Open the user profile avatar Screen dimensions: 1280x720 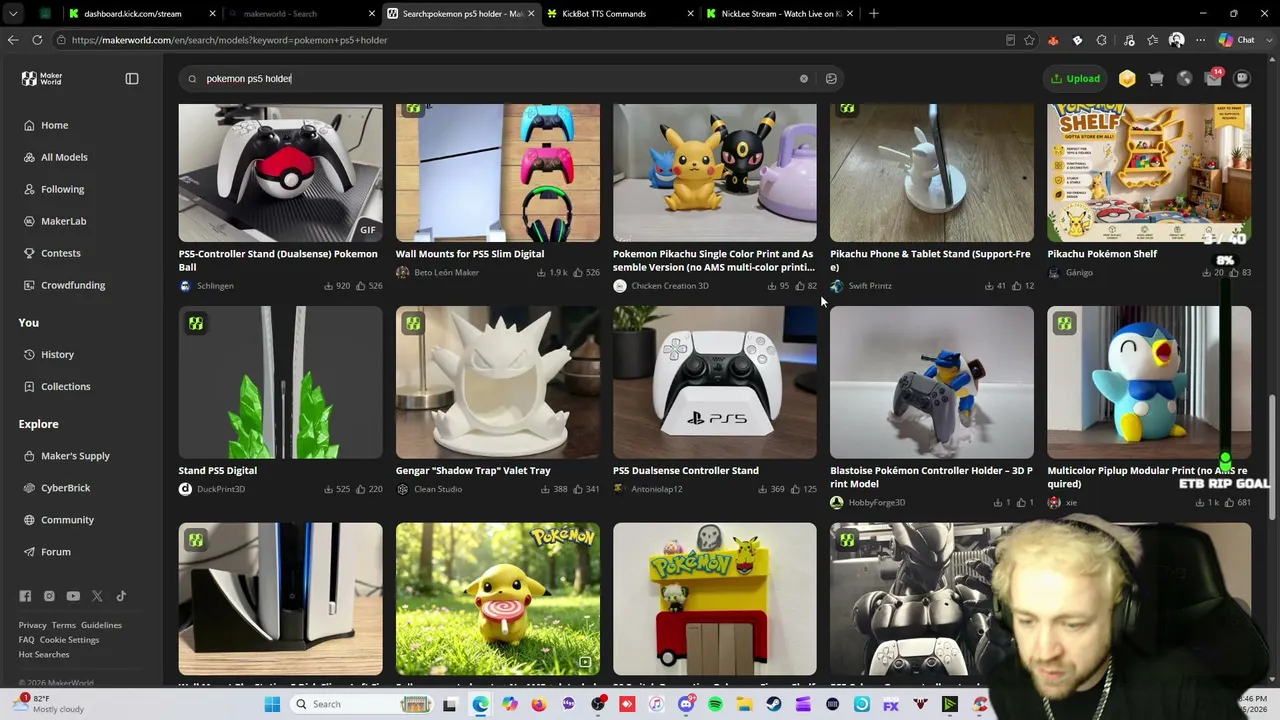[1242, 79]
